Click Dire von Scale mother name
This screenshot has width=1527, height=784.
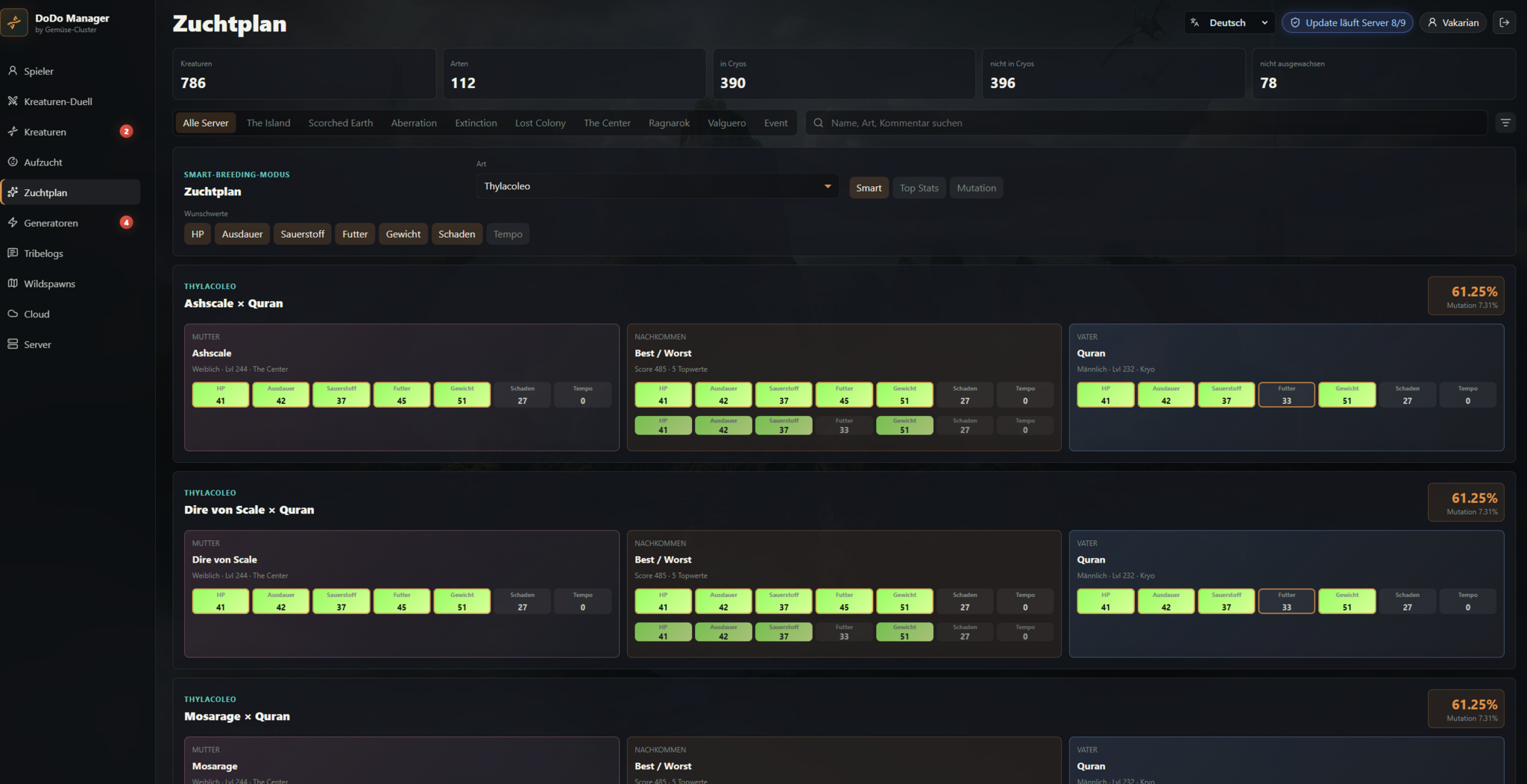[224, 560]
